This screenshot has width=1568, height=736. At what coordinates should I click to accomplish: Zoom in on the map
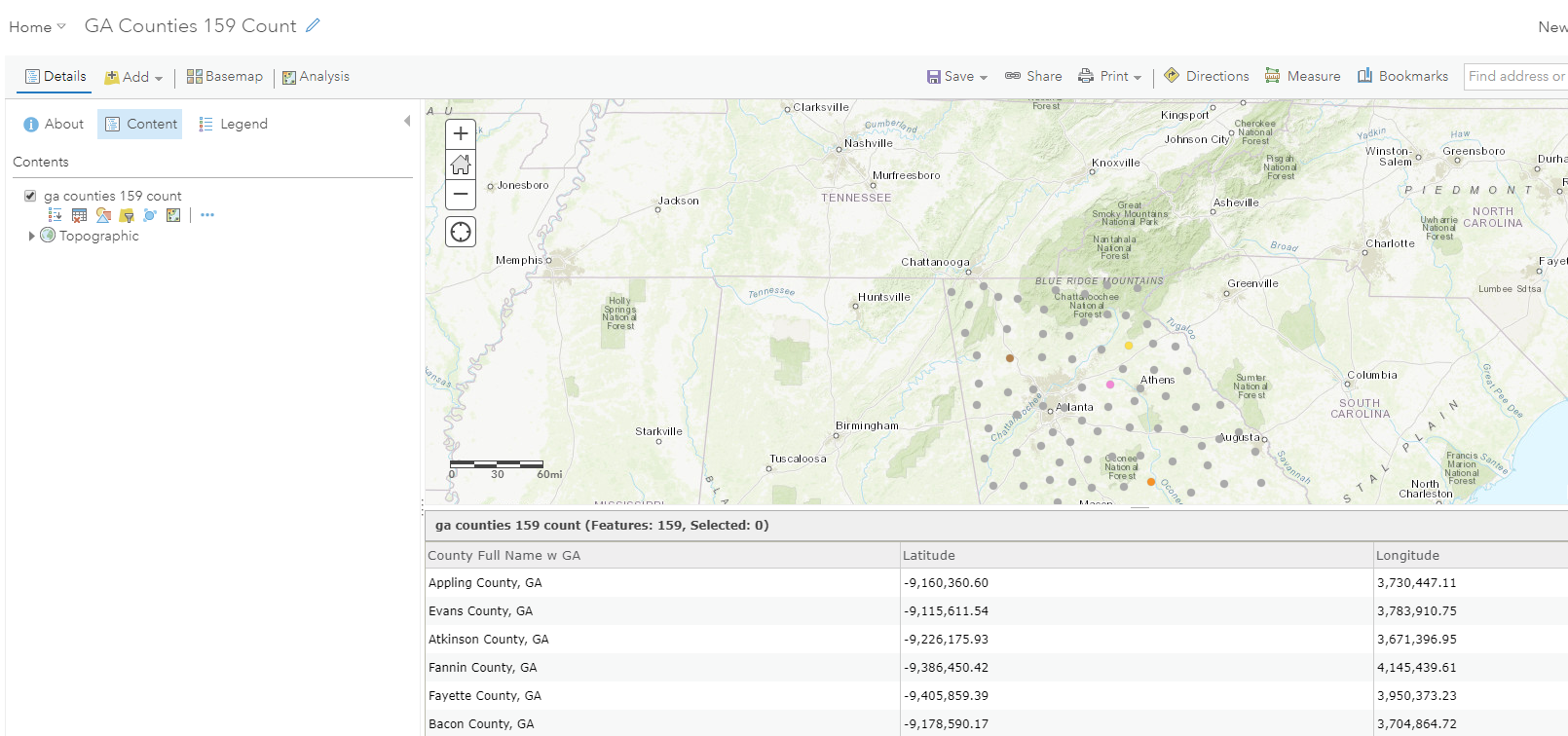tap(461, 133)
